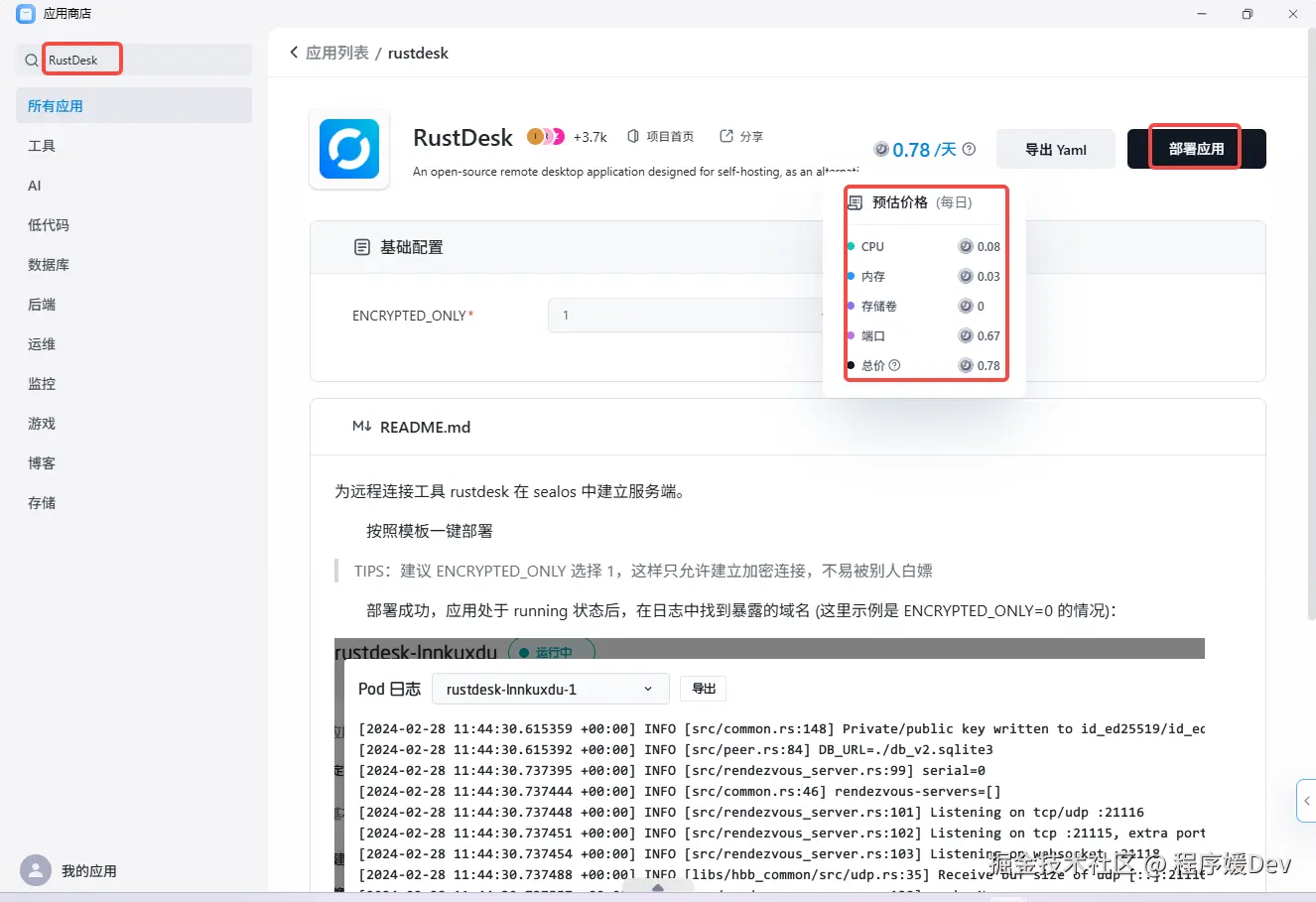Click the RustDesk app logo

coord(349,149)
